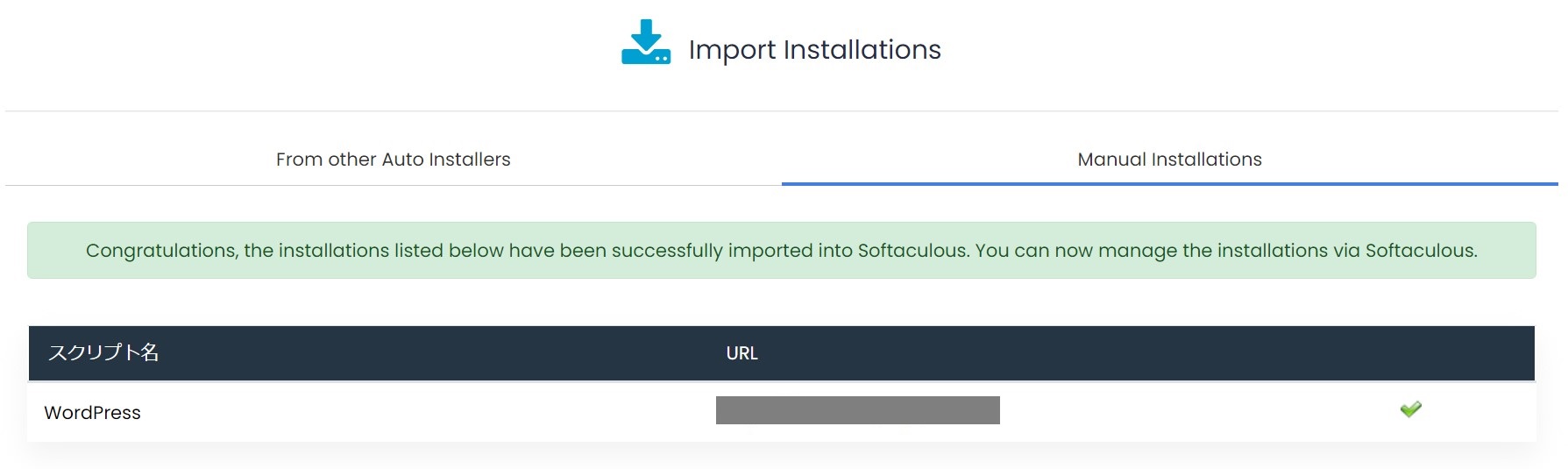Click the WordPress script name cell

(x=92, y=413)
